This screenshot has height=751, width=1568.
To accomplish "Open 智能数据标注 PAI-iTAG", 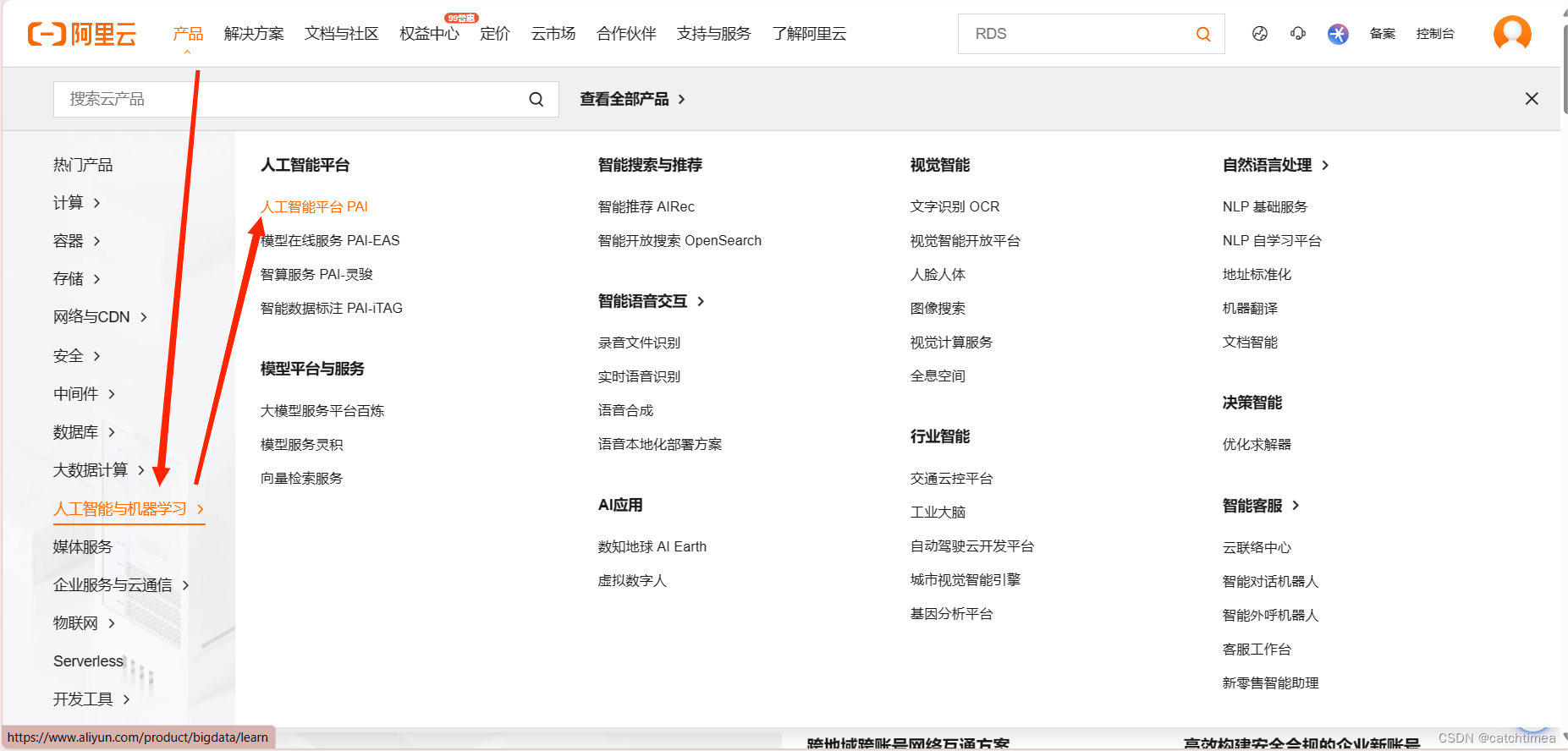I will 332,309.
